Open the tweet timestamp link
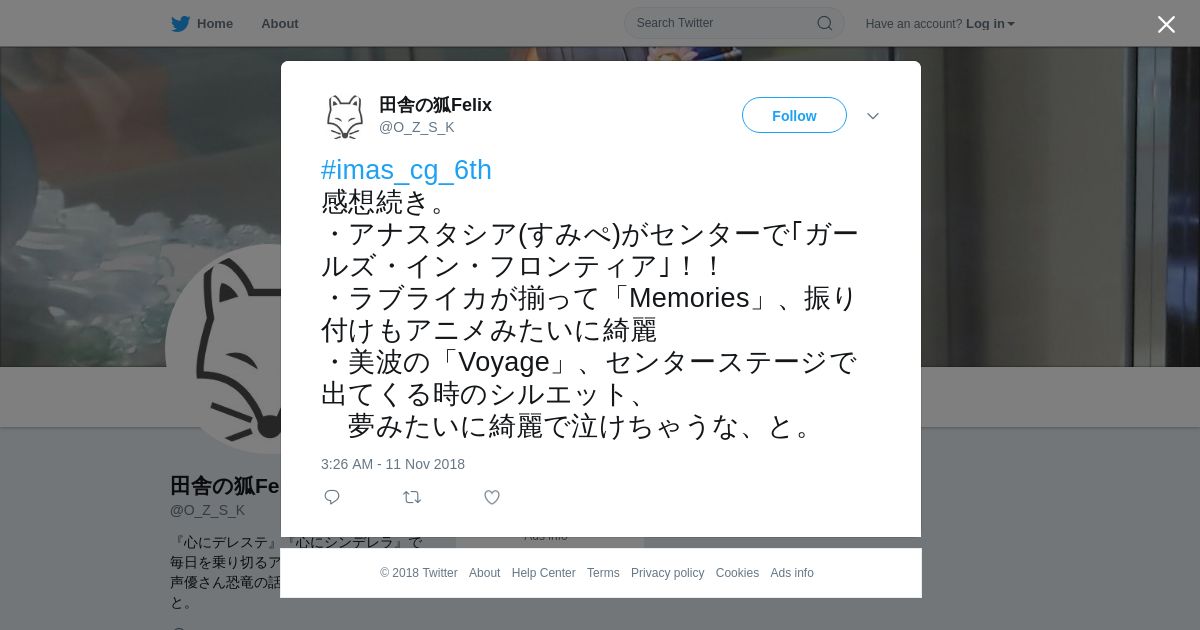 pos(393,464)
